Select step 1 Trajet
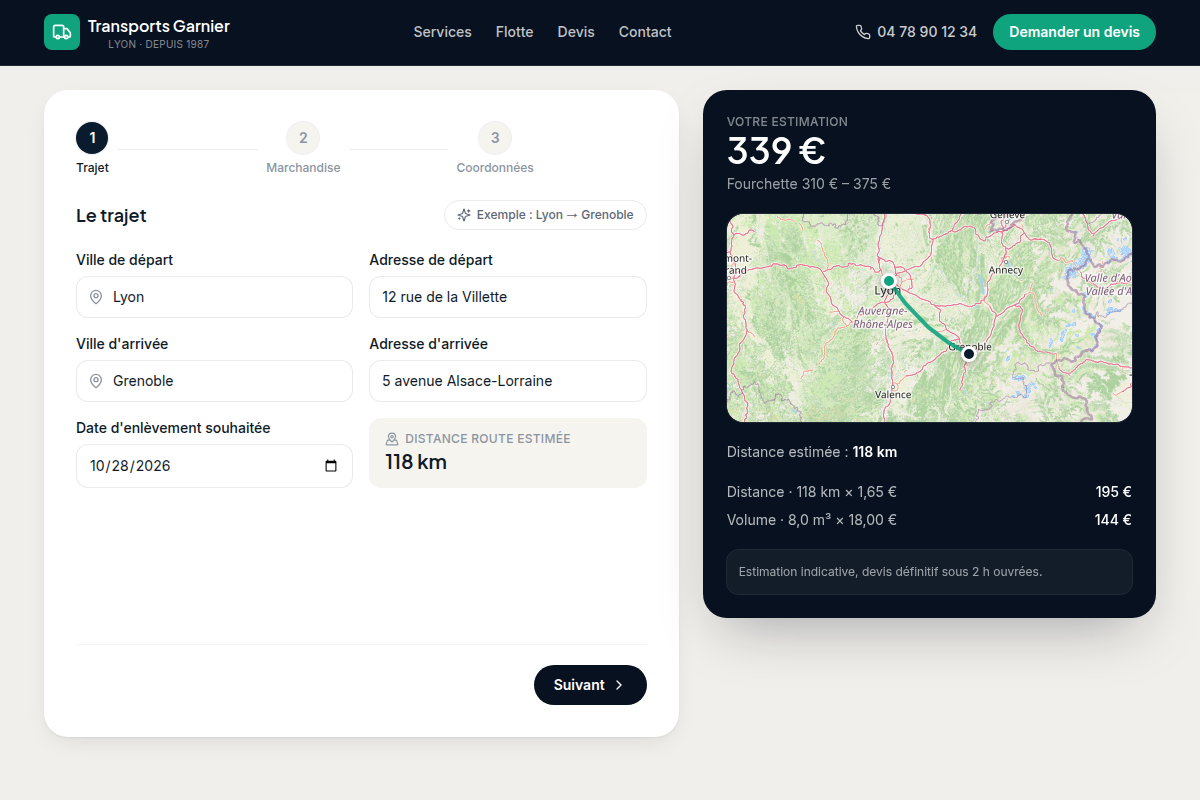 tap(92, 148)
